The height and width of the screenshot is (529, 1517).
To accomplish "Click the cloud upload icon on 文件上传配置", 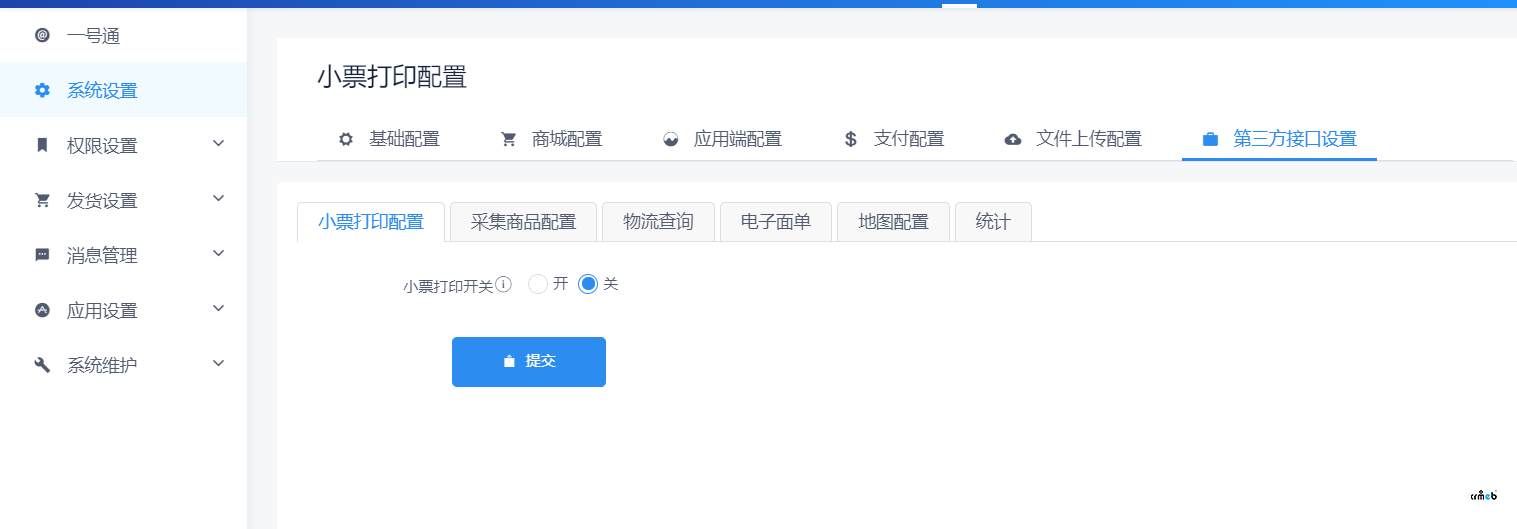I will tap(1013, 139).
